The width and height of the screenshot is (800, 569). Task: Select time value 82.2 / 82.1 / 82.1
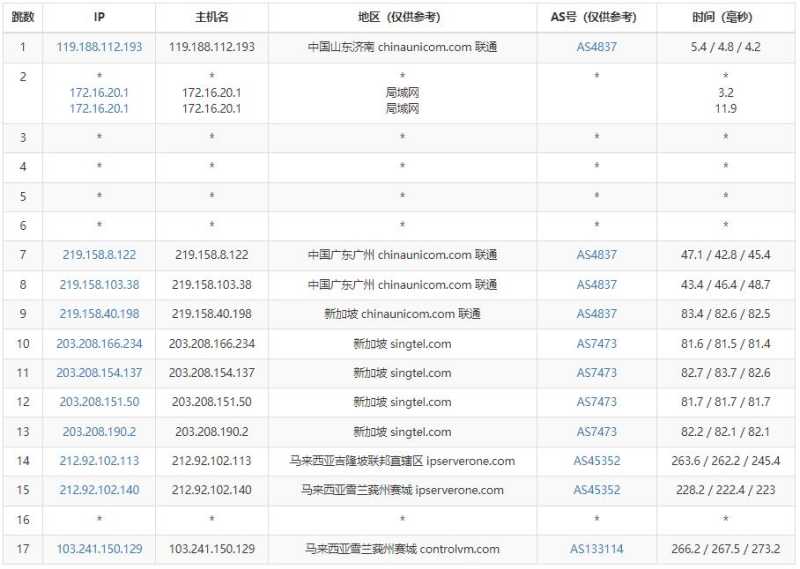(726, 432)
